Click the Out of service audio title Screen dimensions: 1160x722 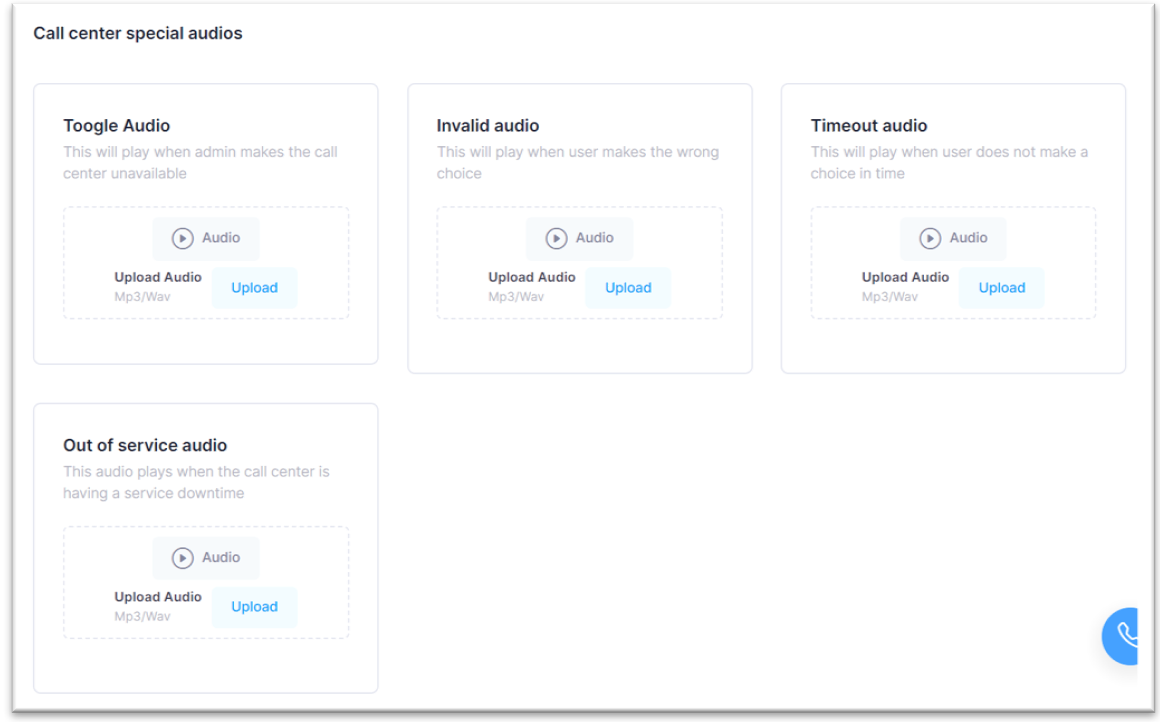145,445
